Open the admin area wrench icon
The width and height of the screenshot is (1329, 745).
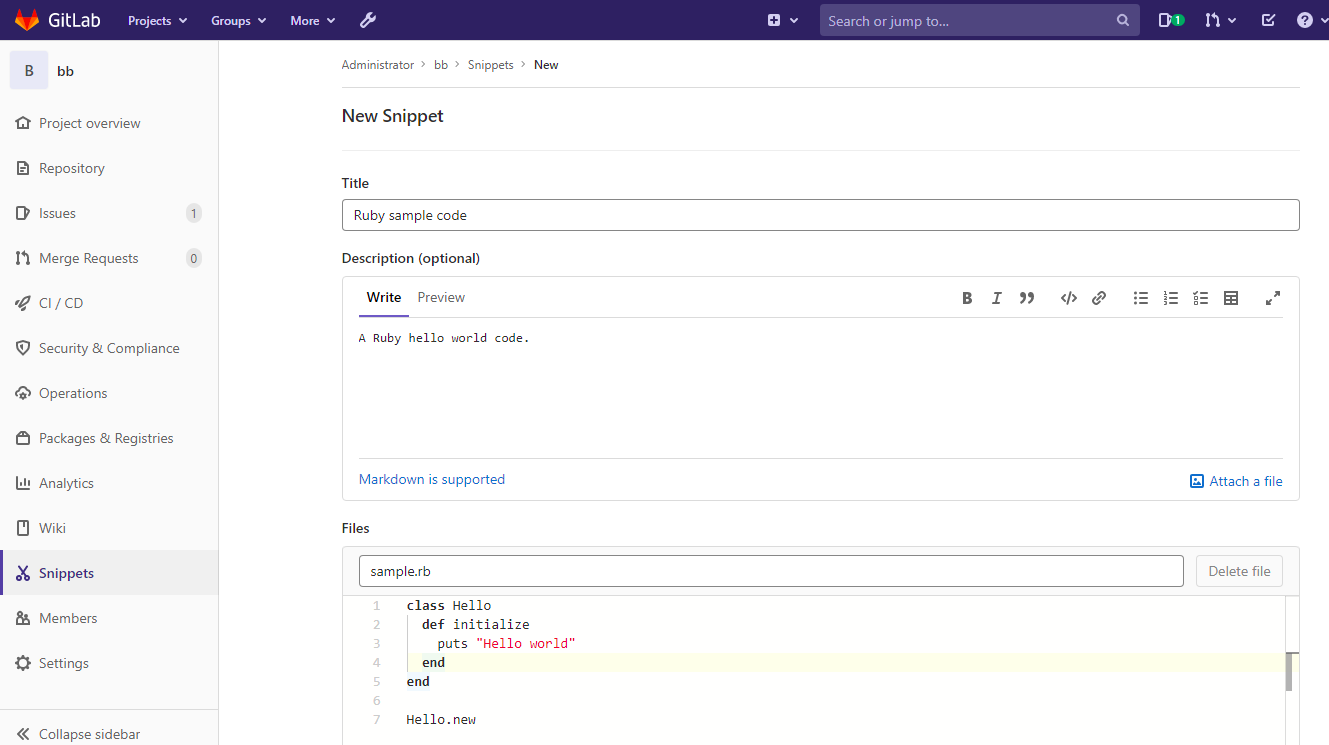[x=368, y=20]
